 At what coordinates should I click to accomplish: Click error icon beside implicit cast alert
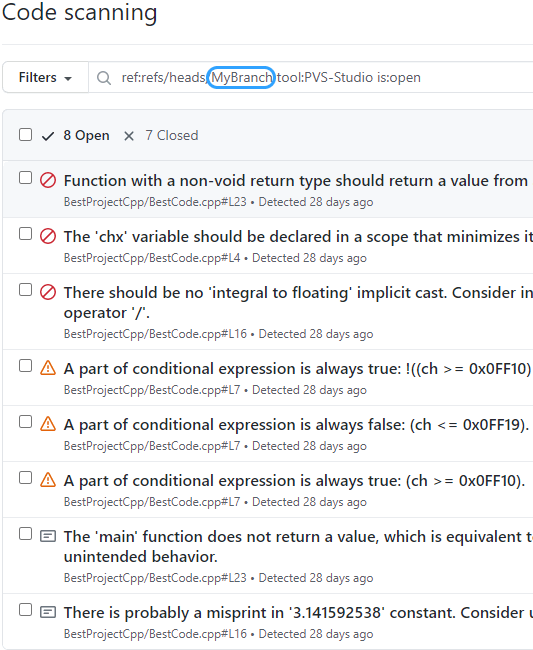(x=48, y=292)
